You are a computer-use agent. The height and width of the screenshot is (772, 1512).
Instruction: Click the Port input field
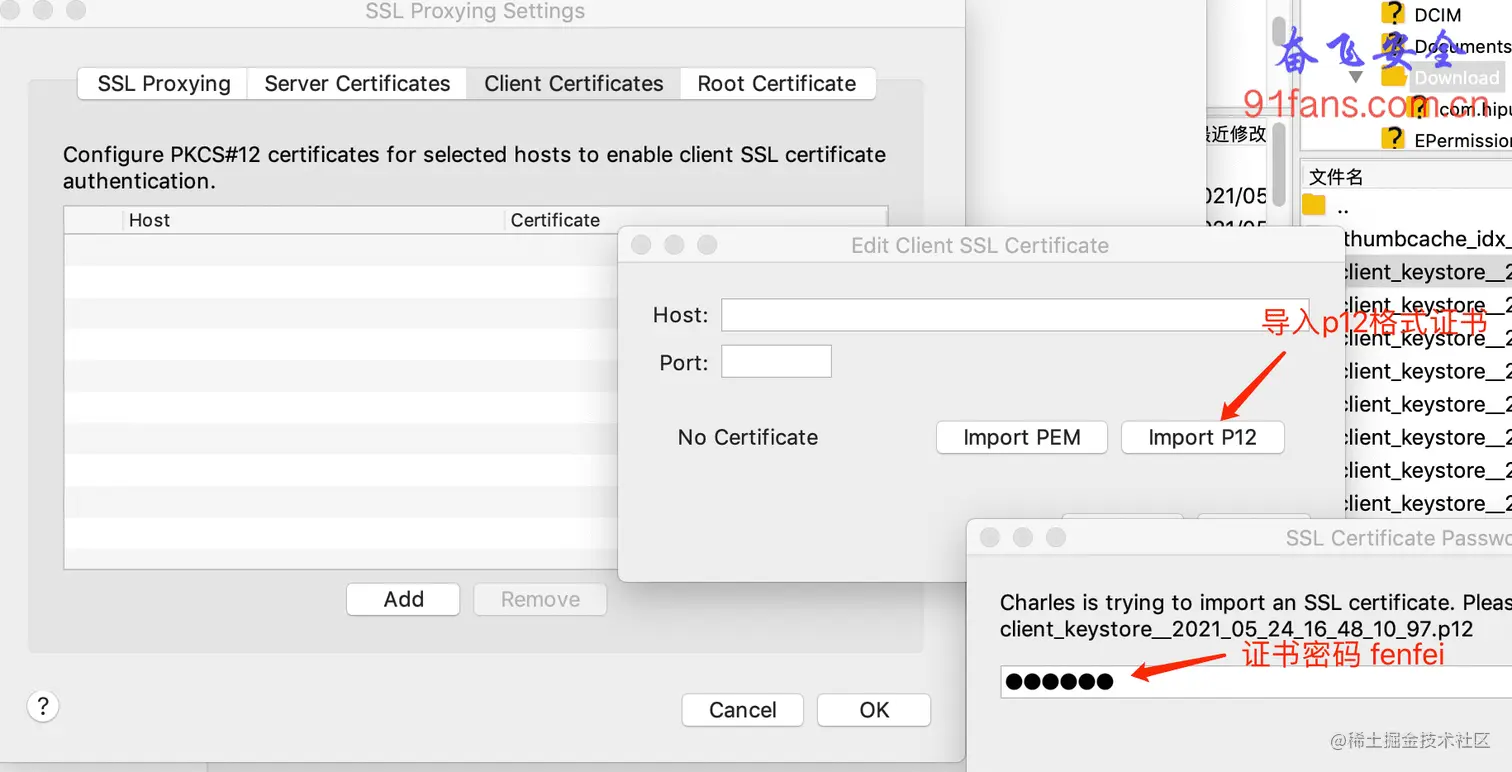tap(776, 362)
